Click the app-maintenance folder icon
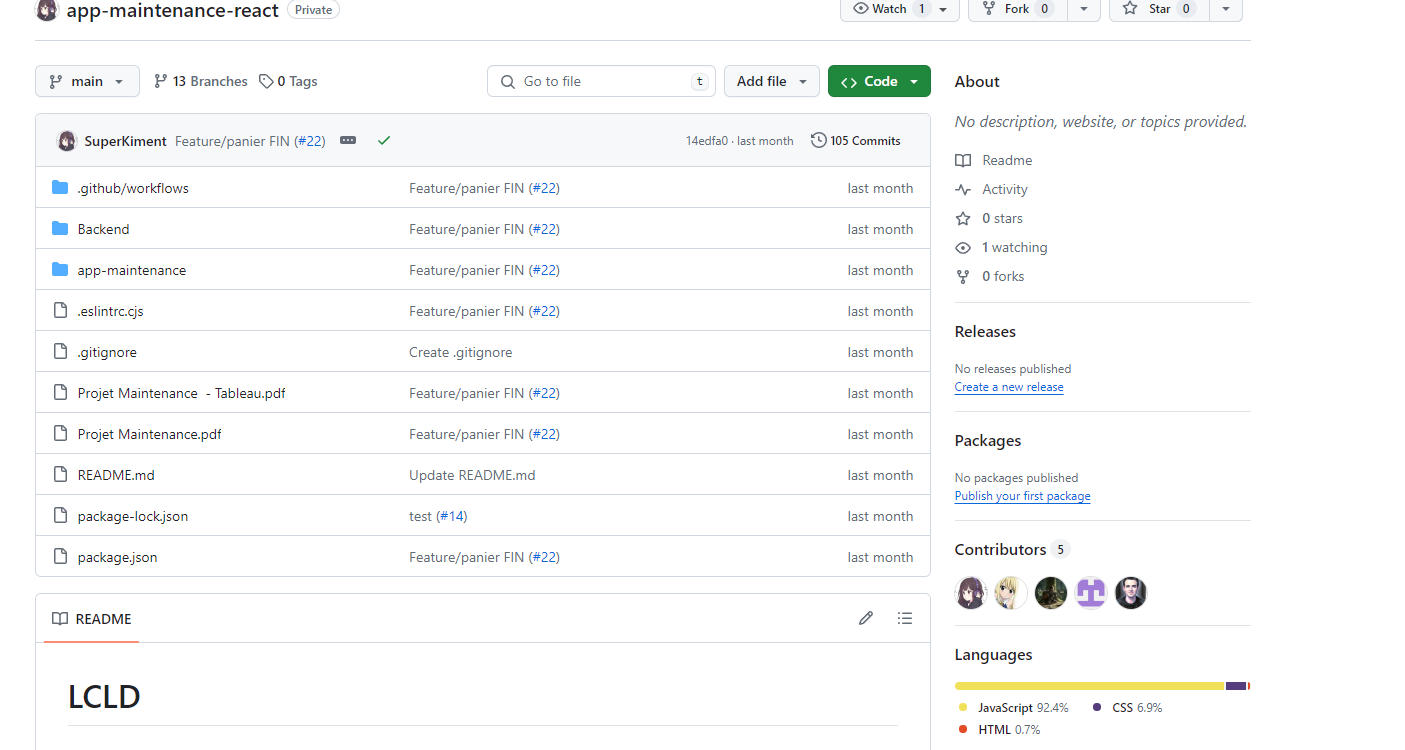1405x750 pixels. [60, 270]
